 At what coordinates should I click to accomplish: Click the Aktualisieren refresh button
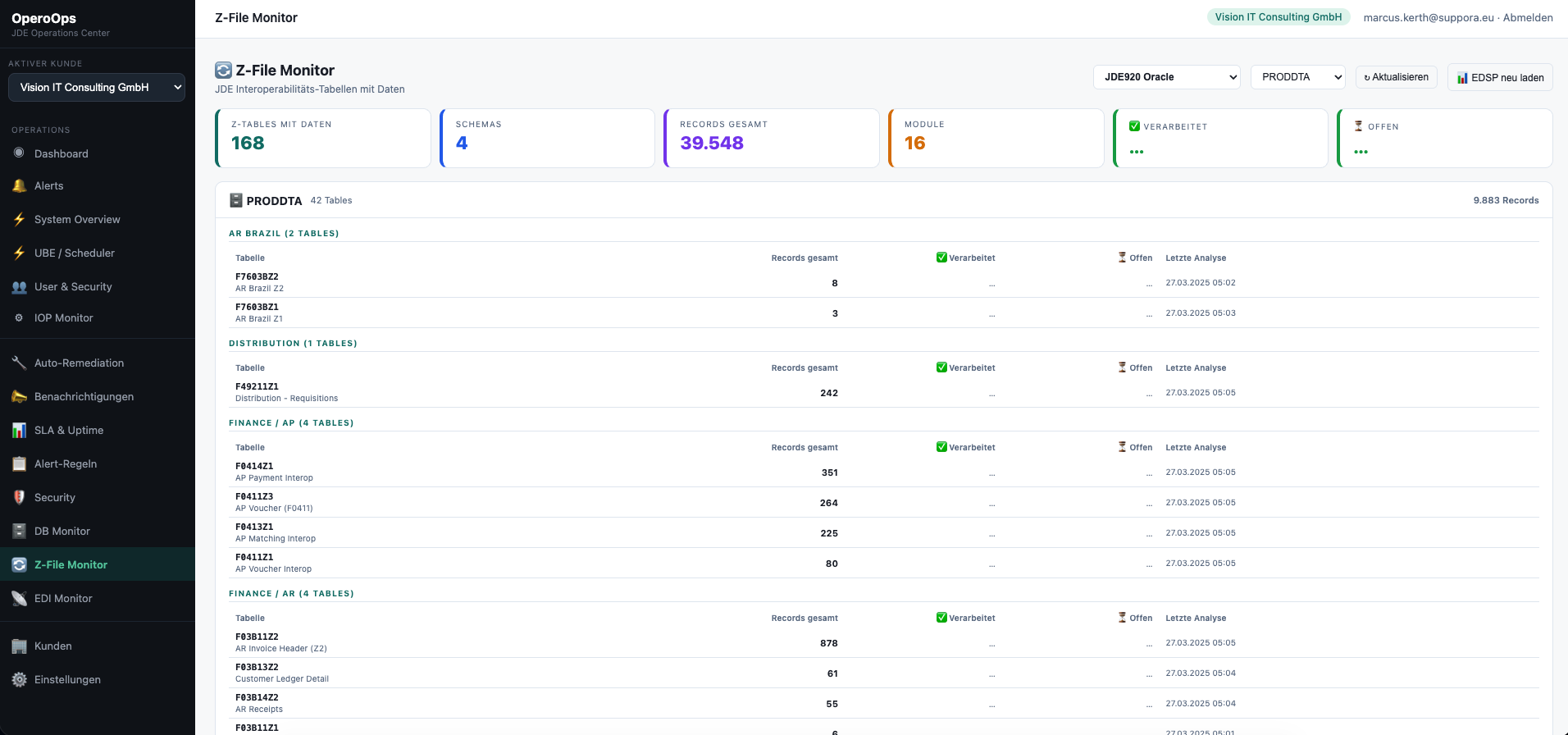coord(1397,77)
